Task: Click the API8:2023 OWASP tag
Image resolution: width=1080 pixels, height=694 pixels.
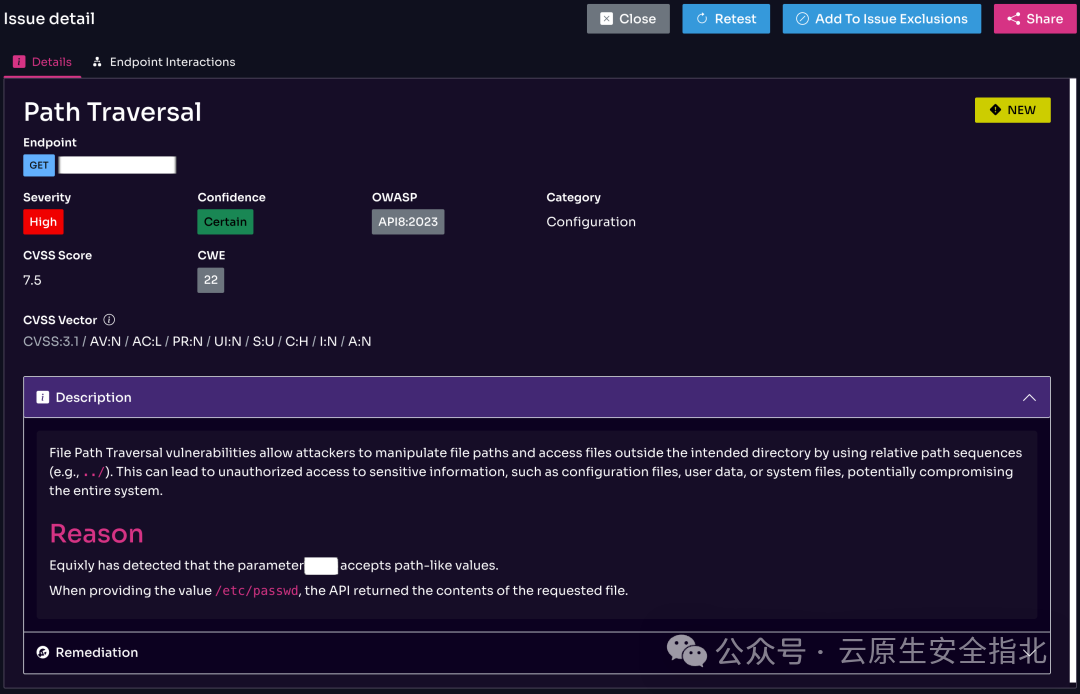Action: (x=408, y=222)
